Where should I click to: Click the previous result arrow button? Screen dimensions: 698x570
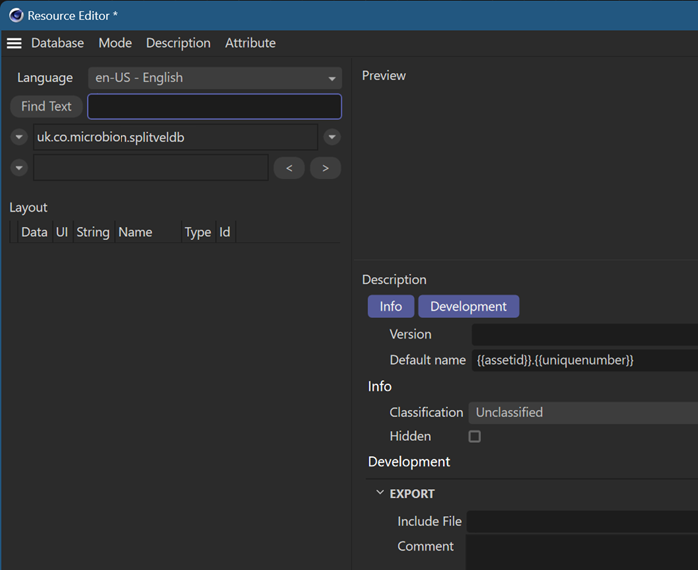click(289, 168)
